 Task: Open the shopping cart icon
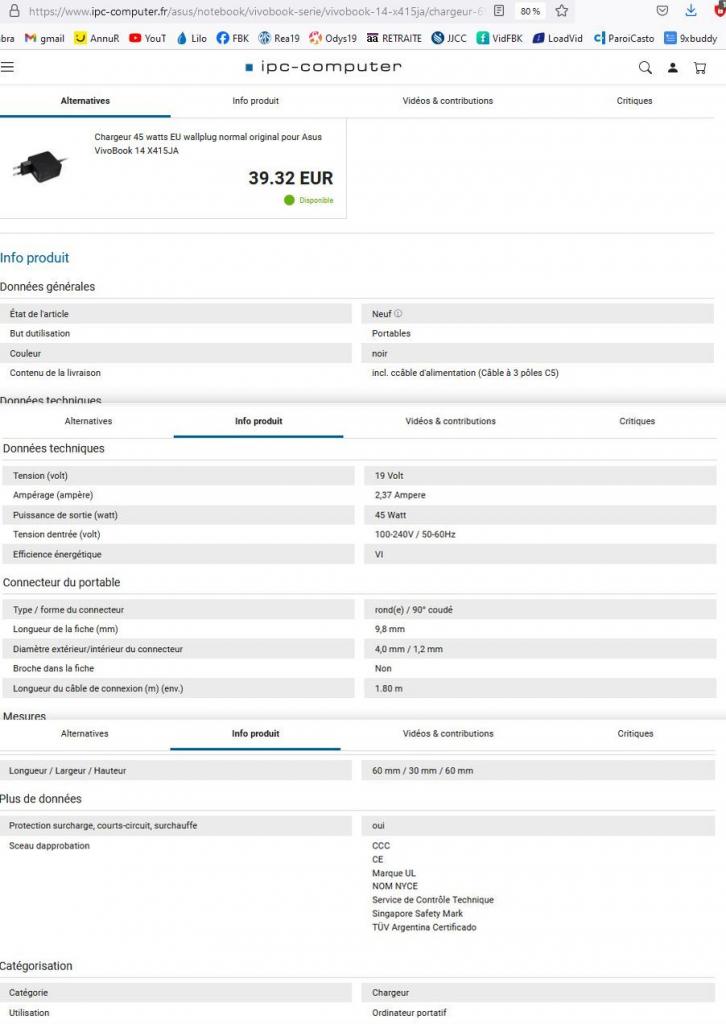[699, 67]
